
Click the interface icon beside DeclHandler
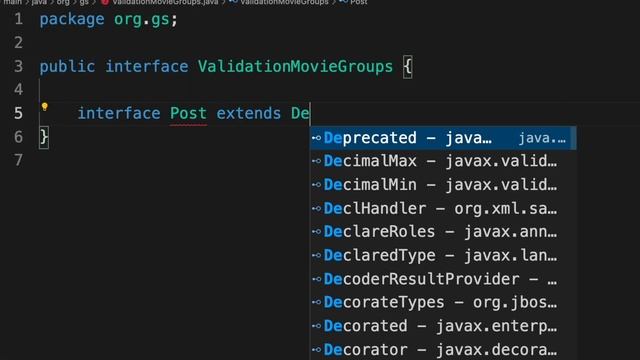(x=317, y=209)
